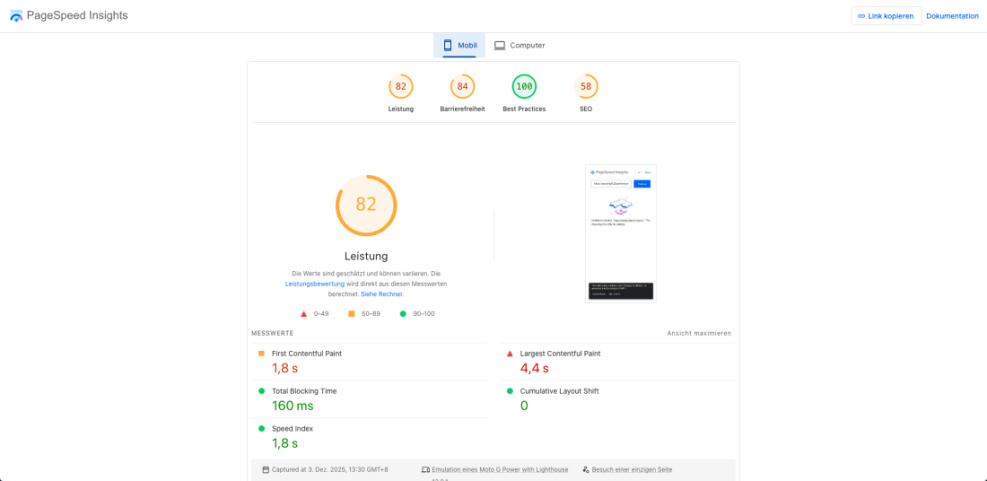Click the Cumulative Layout Shift value 0
This screenshot has height=481, width=987.
(x=524, y=406)
